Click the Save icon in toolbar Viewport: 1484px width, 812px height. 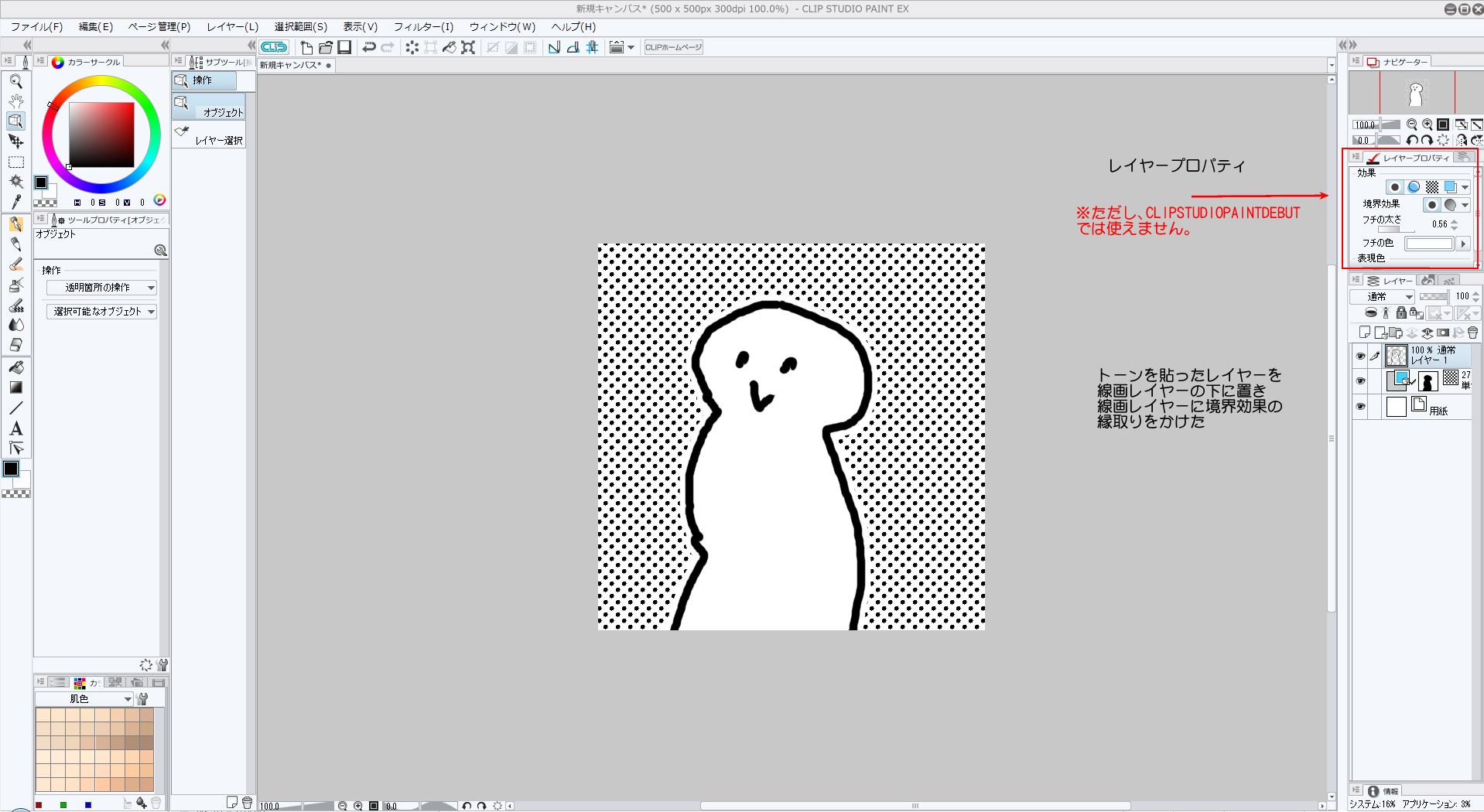pos(344,47)
